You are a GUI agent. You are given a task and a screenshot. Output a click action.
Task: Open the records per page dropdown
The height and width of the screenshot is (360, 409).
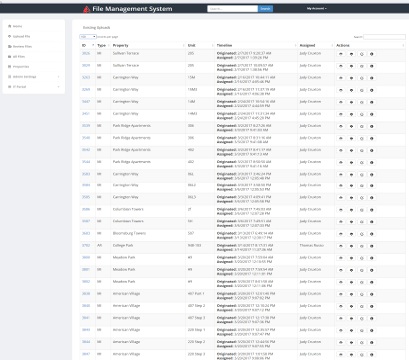(88, 37)
